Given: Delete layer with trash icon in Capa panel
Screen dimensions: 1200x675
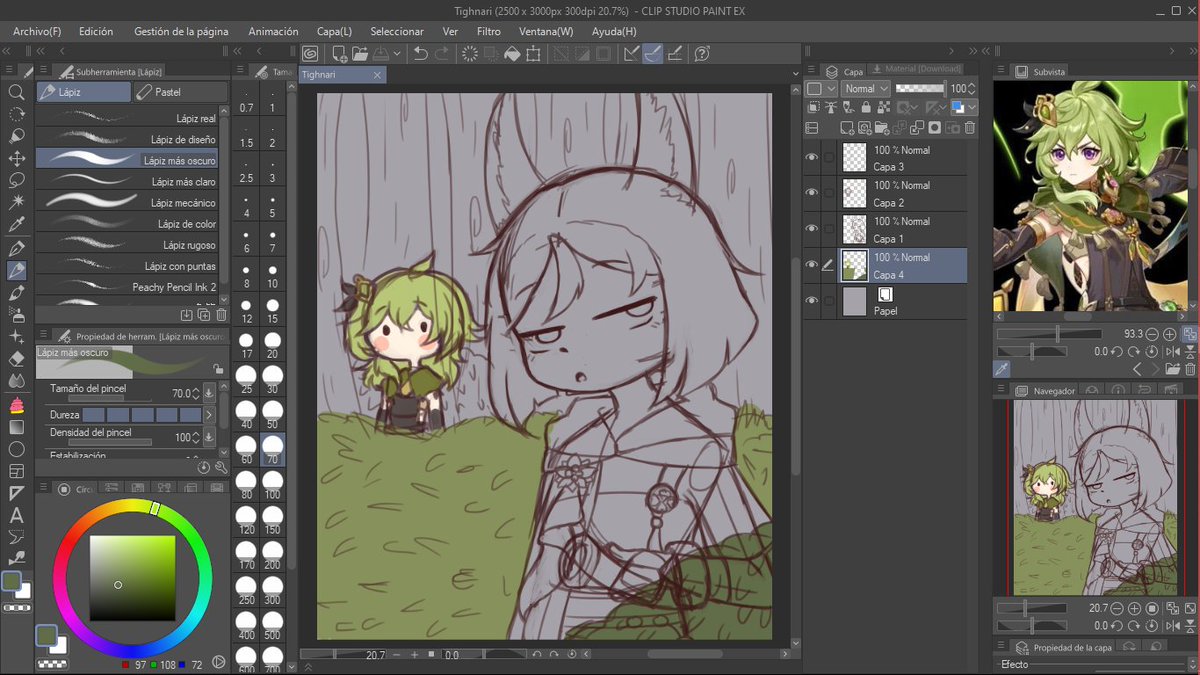Looking at the screenshot, I should pyautogui.click(x=969, y=128).
